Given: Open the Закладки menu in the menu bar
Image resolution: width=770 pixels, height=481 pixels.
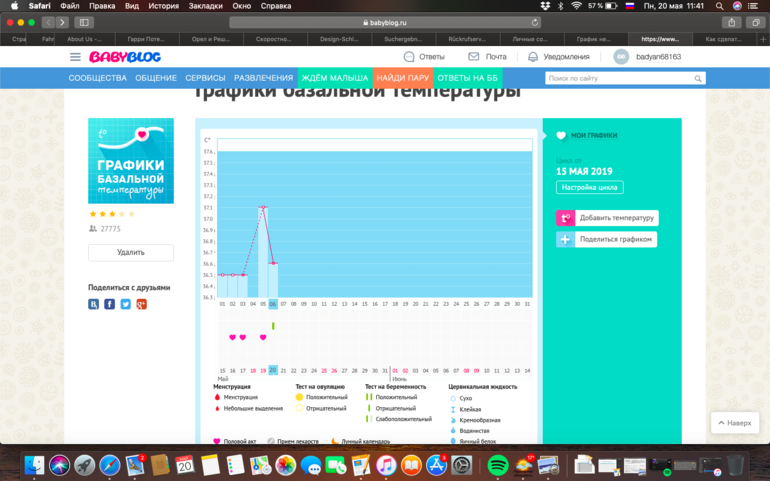Looking at the screenshot, I should click(x=205, y=6).
